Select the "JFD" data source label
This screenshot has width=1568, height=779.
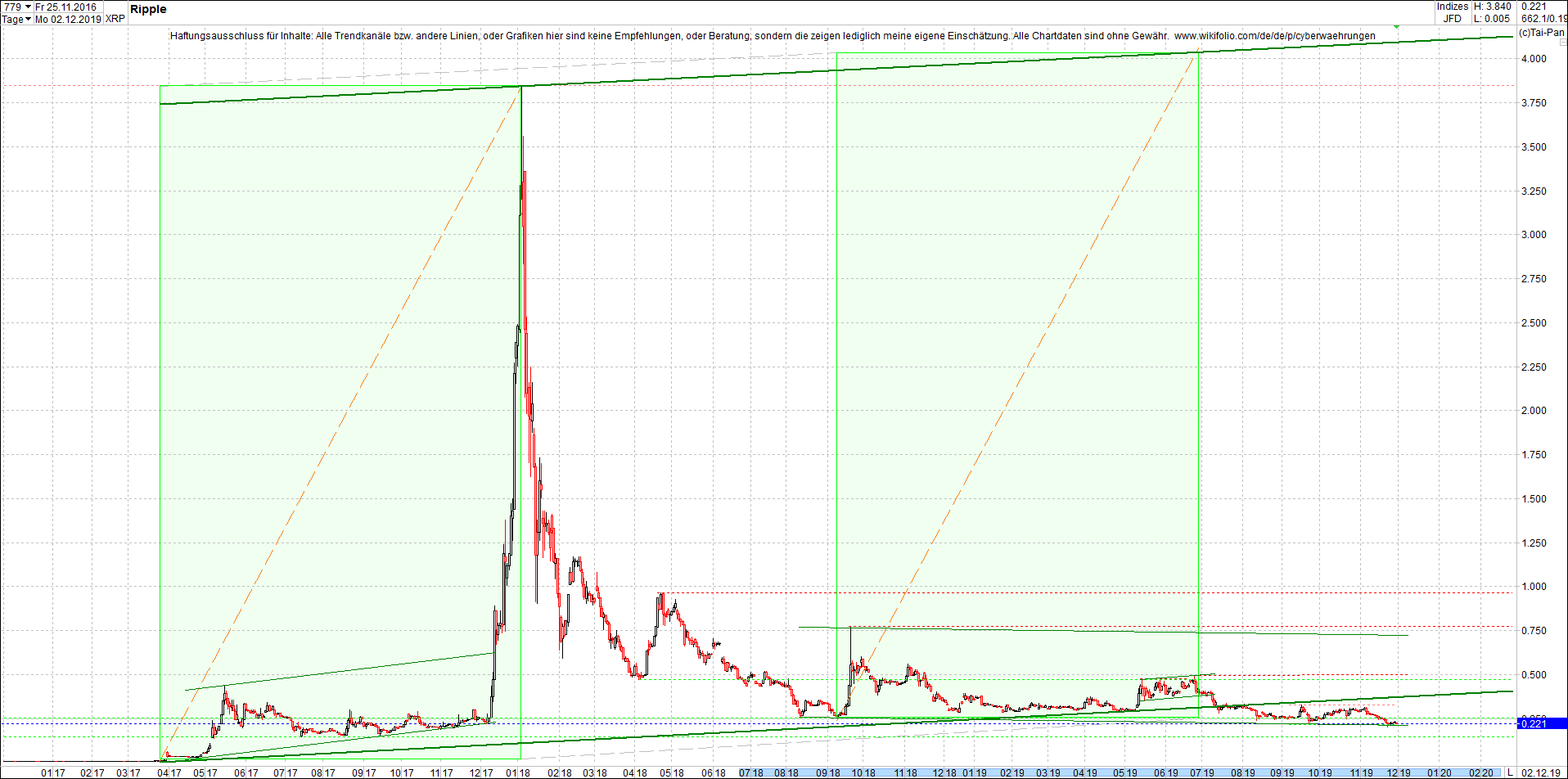pos(1453,19)
